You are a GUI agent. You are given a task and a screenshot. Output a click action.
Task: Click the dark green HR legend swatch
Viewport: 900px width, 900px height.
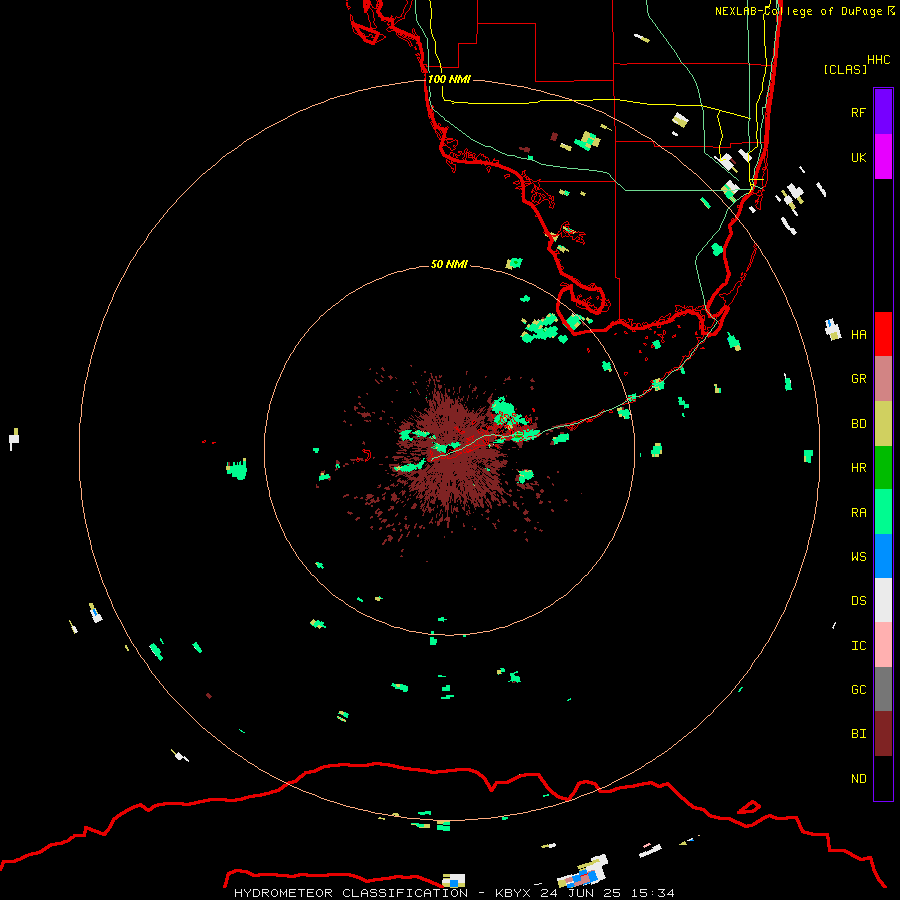click(x=883, y=468)
